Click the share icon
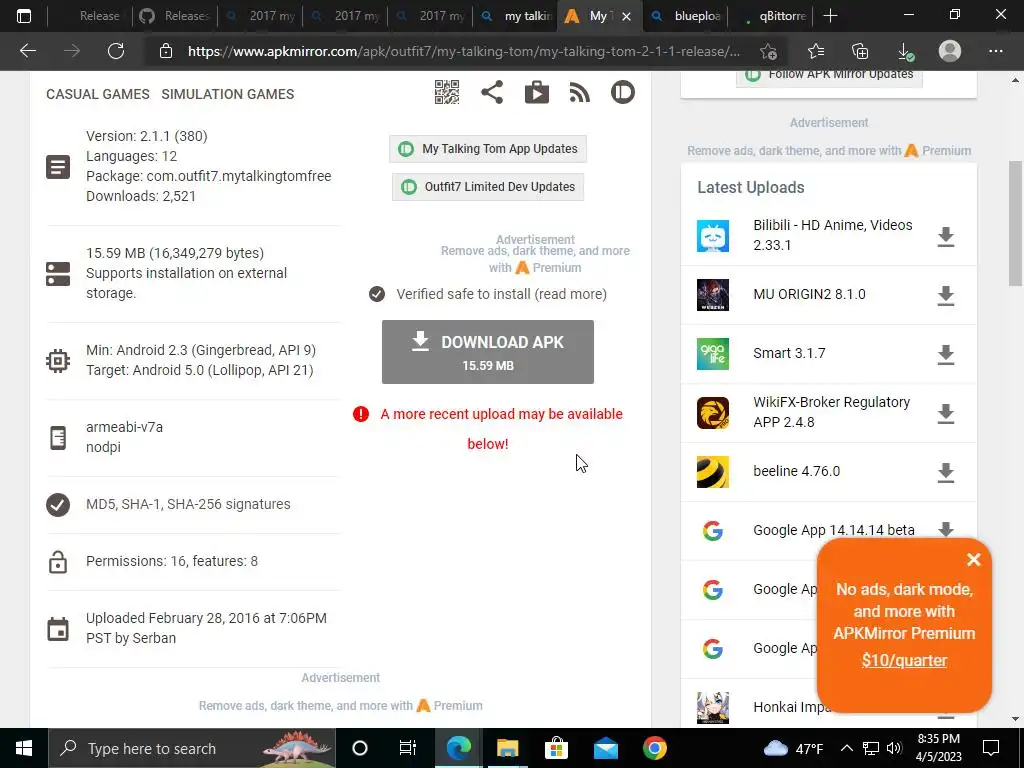The width and height of the screenshot is (1024, 768). click(492, 92)
